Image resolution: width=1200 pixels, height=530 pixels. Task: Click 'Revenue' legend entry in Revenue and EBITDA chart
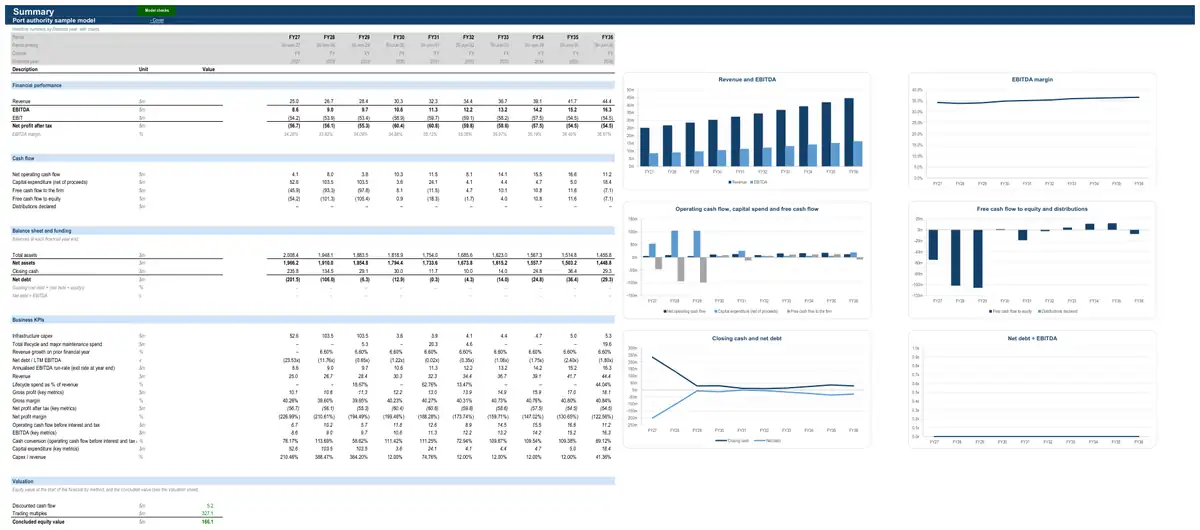pyautogui.click(x=737, y=182)
